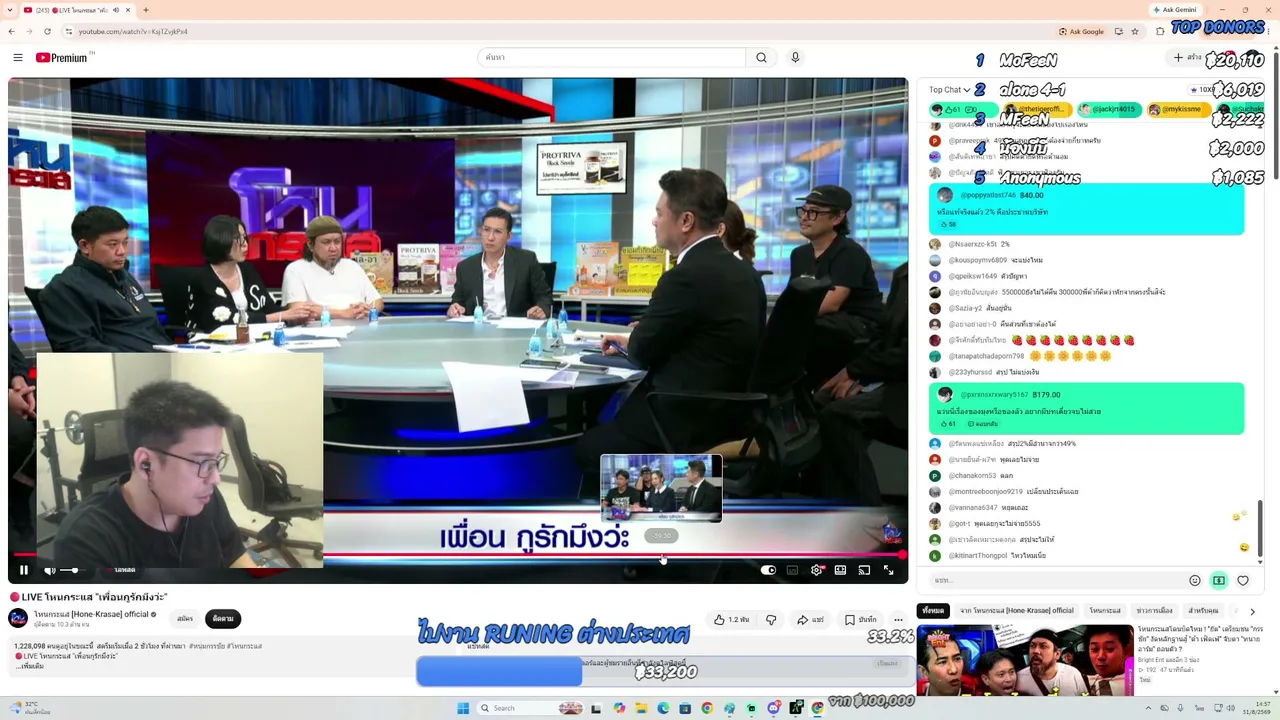
Task: Click the browser Back arrow
Action: (12, 31)
